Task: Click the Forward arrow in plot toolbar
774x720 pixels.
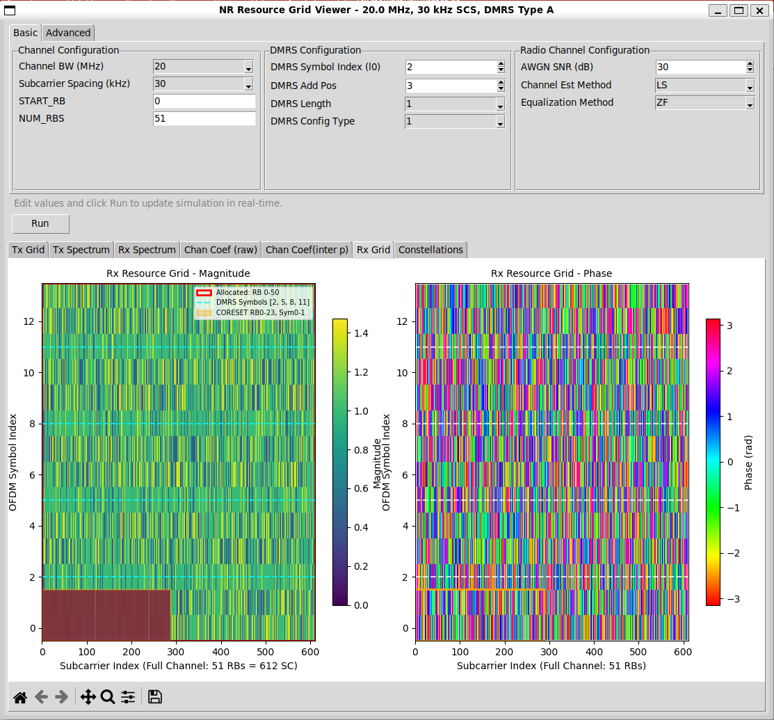Action: click(x=61, y=697)
